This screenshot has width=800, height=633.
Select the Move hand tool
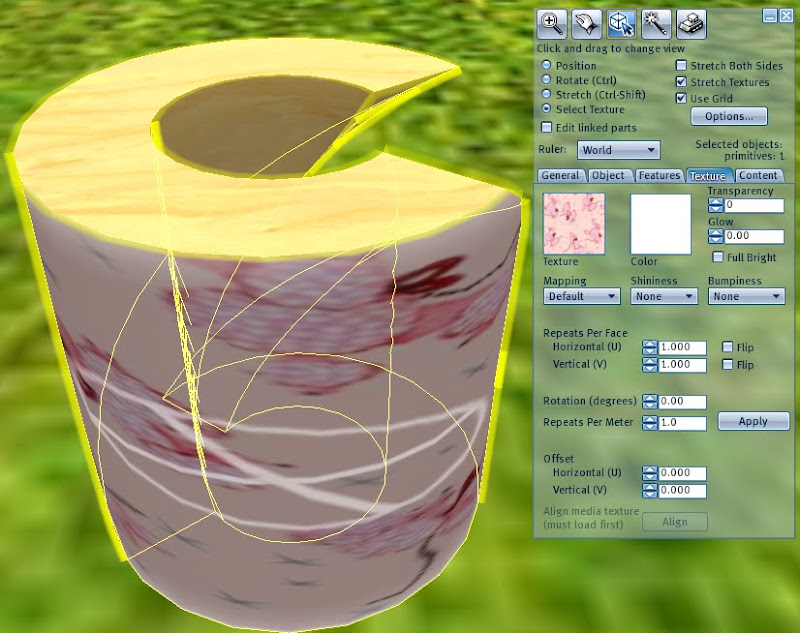click(x=586, y=24)
